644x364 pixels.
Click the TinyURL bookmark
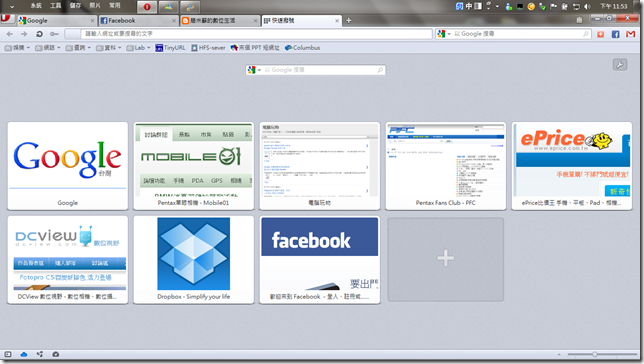tap(170, 48)
